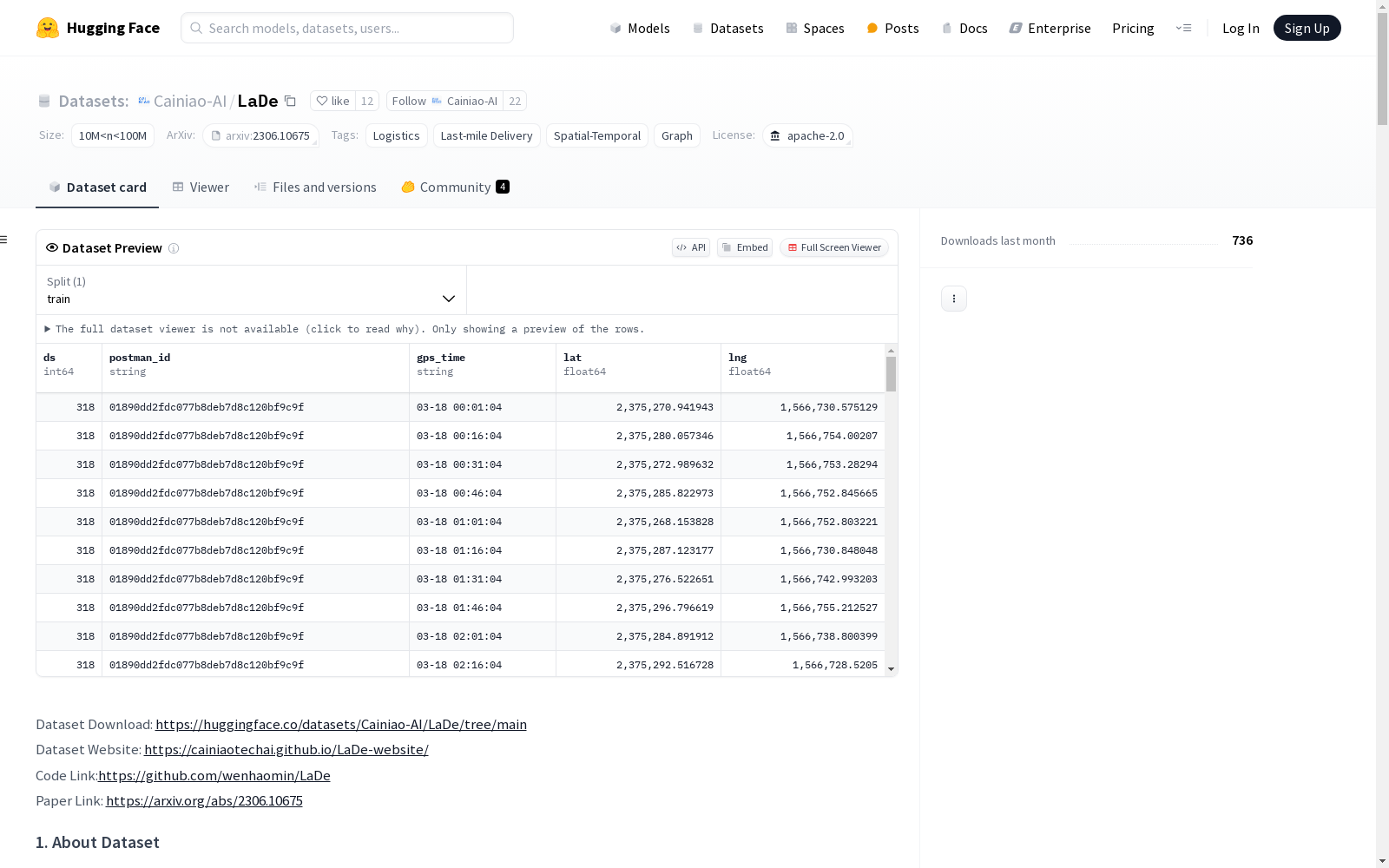
Task: Open the github.com/wenhaomin/LaDe code link
Action: 214,775
